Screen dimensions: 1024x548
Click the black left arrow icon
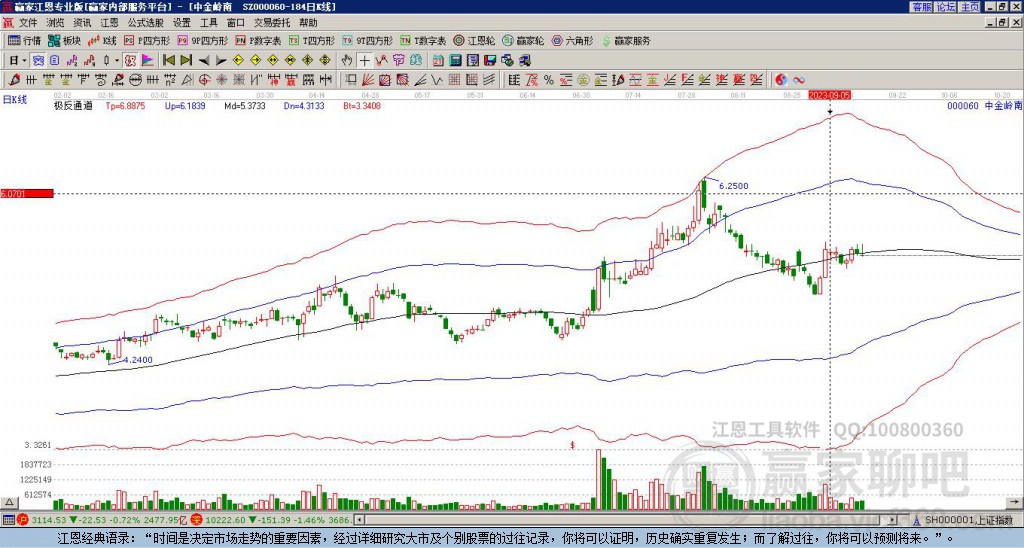[x=204, y=61]
